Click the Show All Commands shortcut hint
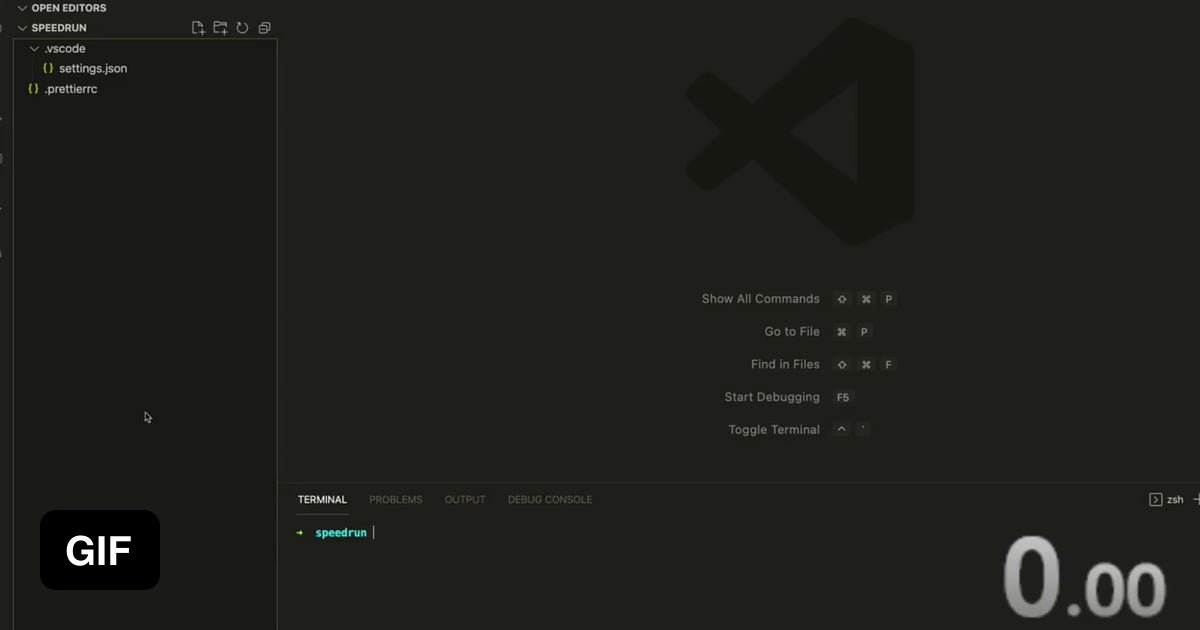The height and width of the screenshot is (630, 1200). (x=760, y=299)
